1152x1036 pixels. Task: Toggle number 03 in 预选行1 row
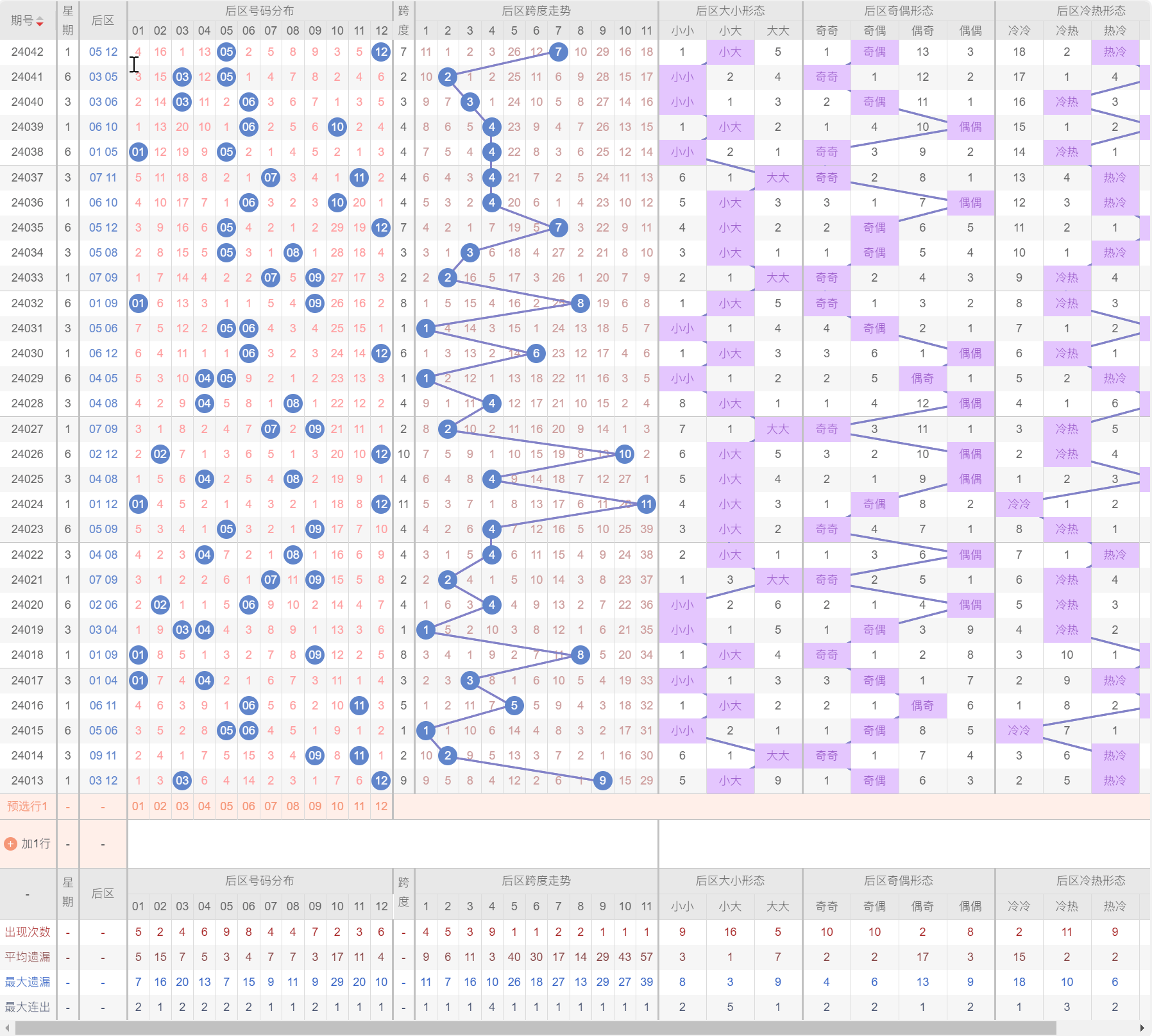click(182, 806)
